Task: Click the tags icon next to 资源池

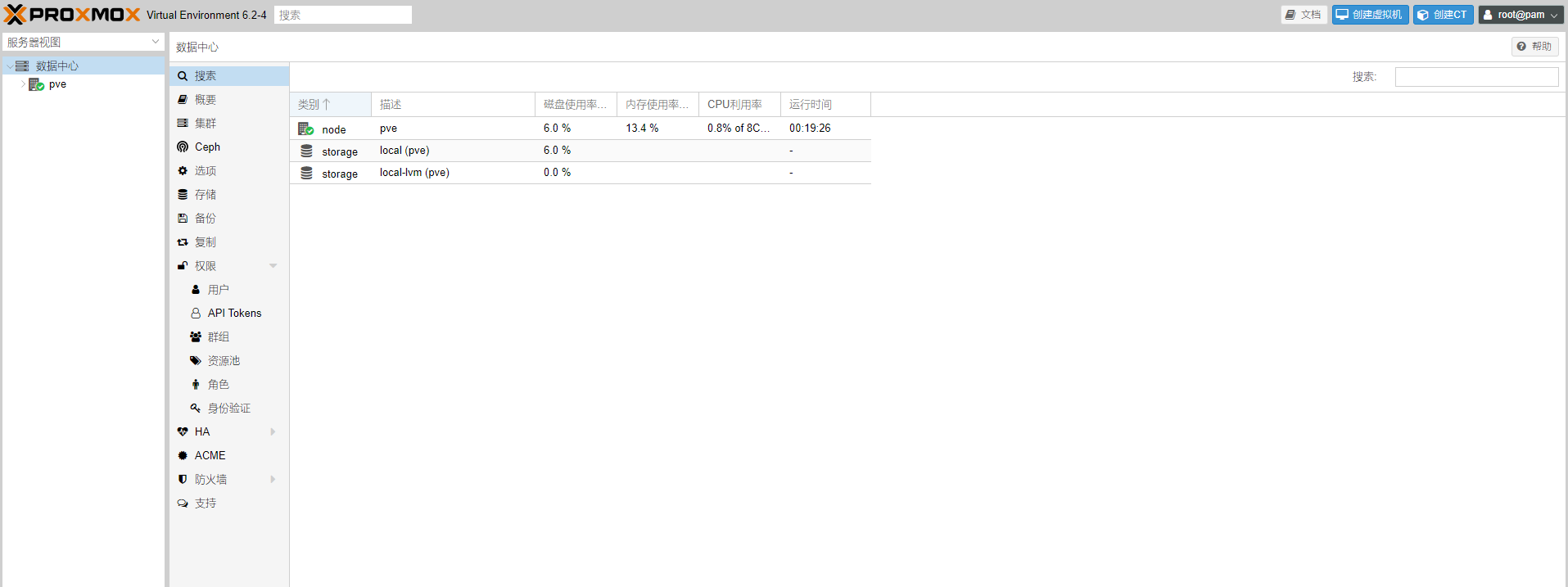Action: (x=196, y=361)
